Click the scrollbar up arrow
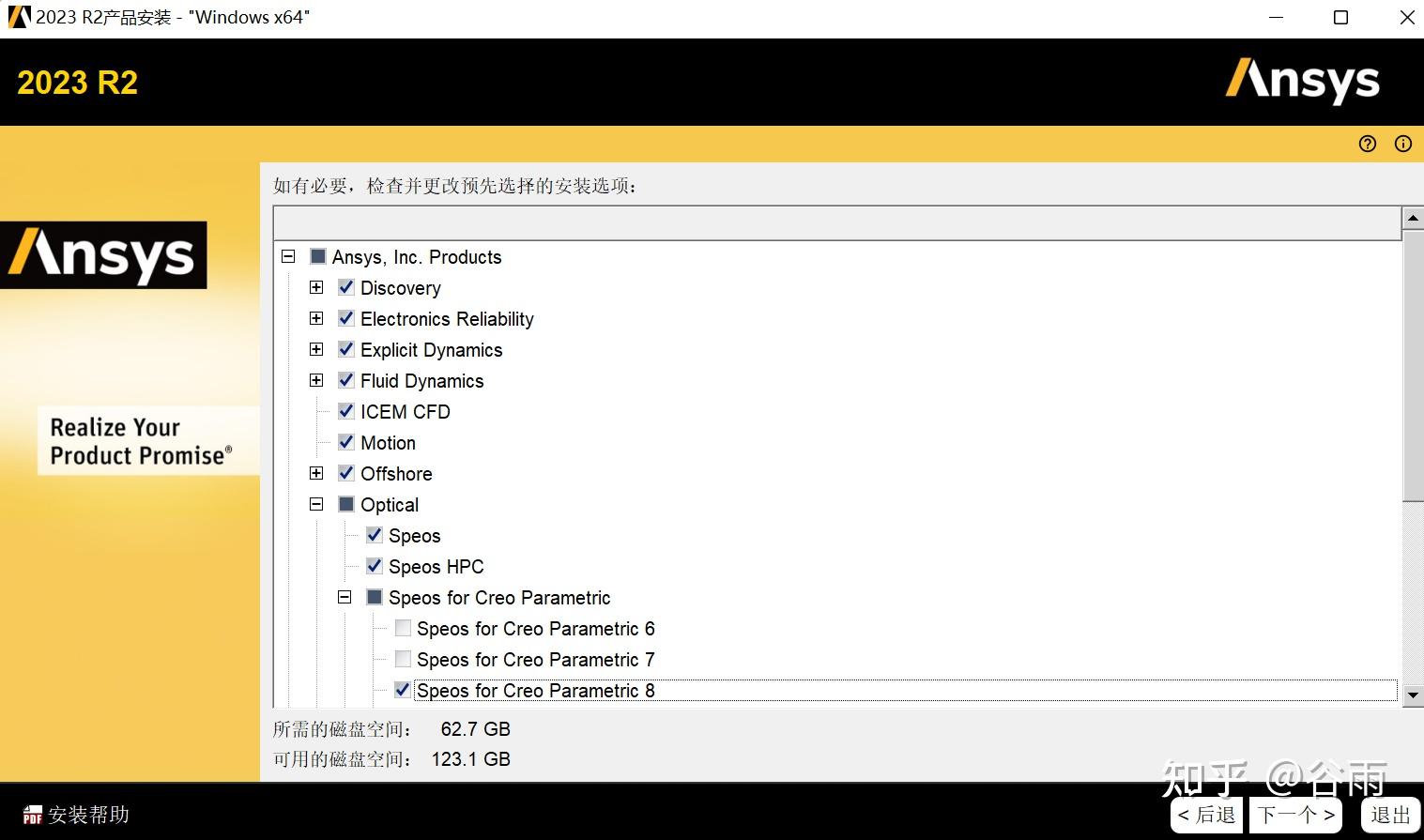This screenshot has width=1424, height=840. pos(1413,218)
